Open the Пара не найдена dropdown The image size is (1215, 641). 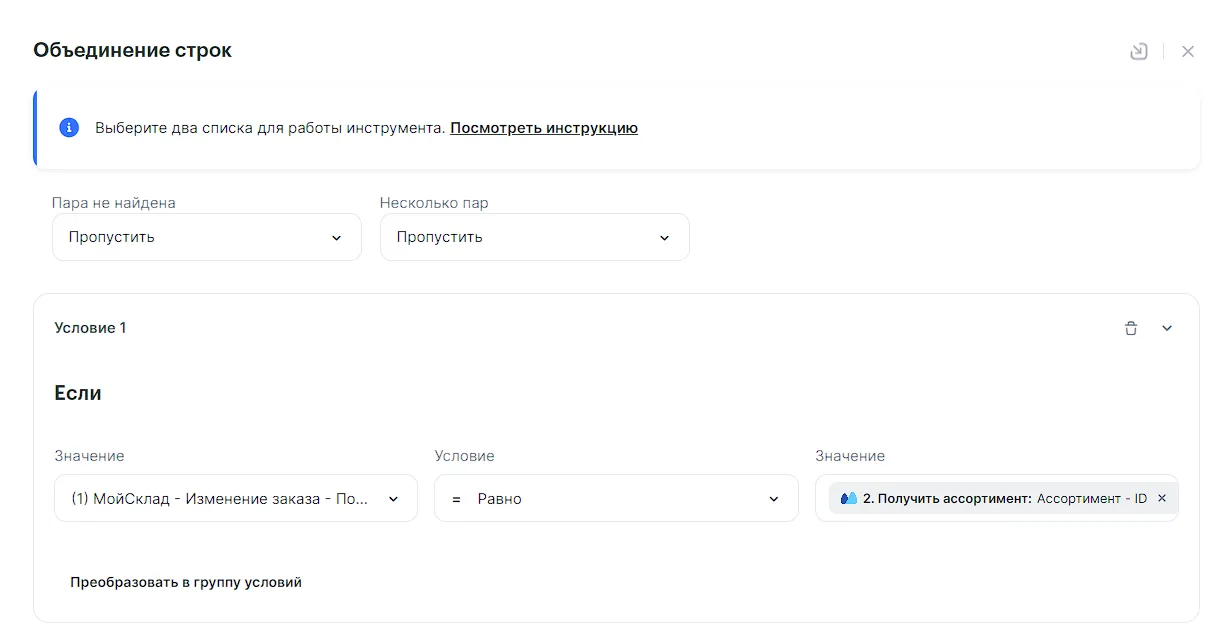pos(206,237)
